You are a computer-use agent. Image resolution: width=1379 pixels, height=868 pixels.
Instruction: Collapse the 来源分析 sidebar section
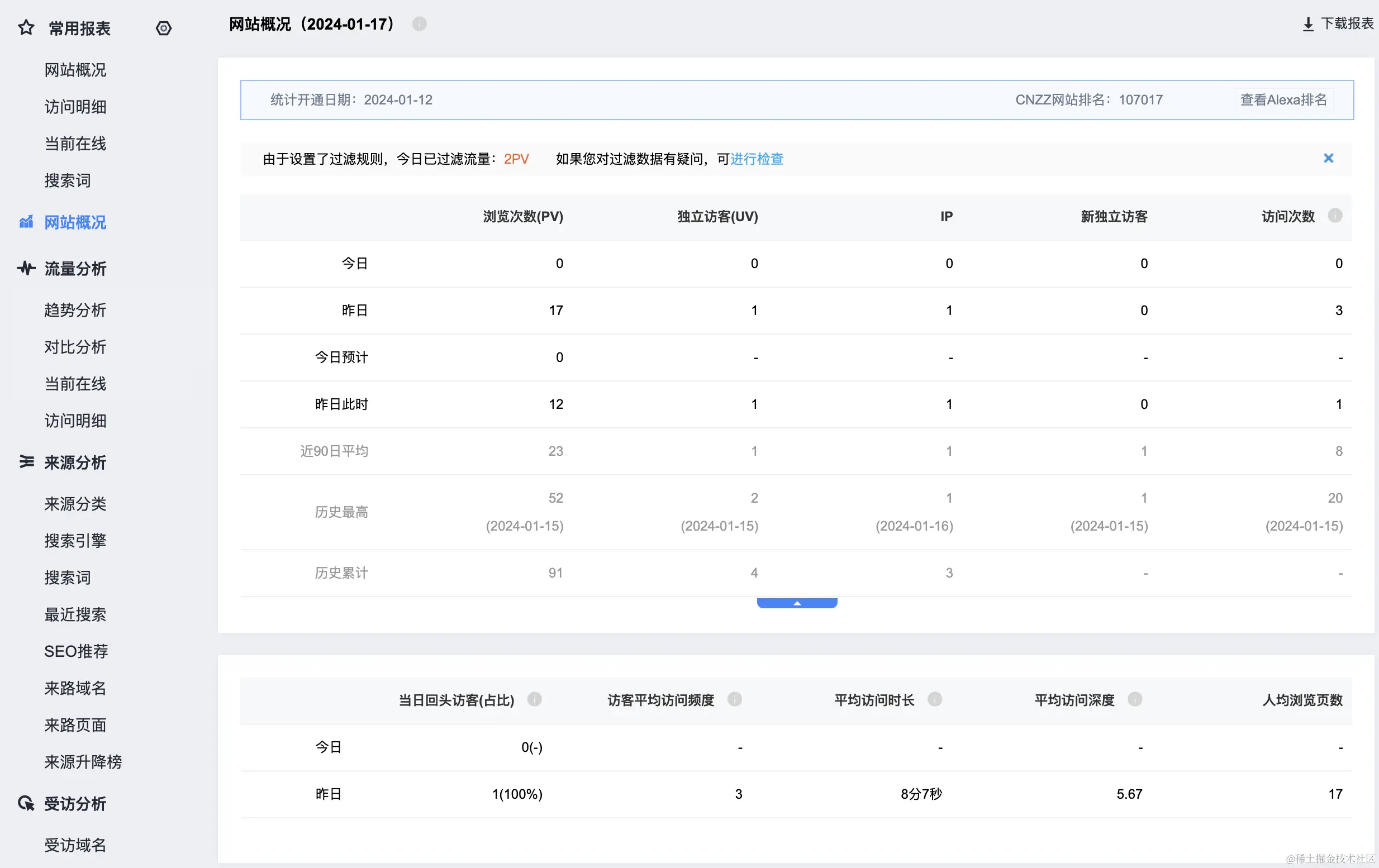(x=75, y=462)
